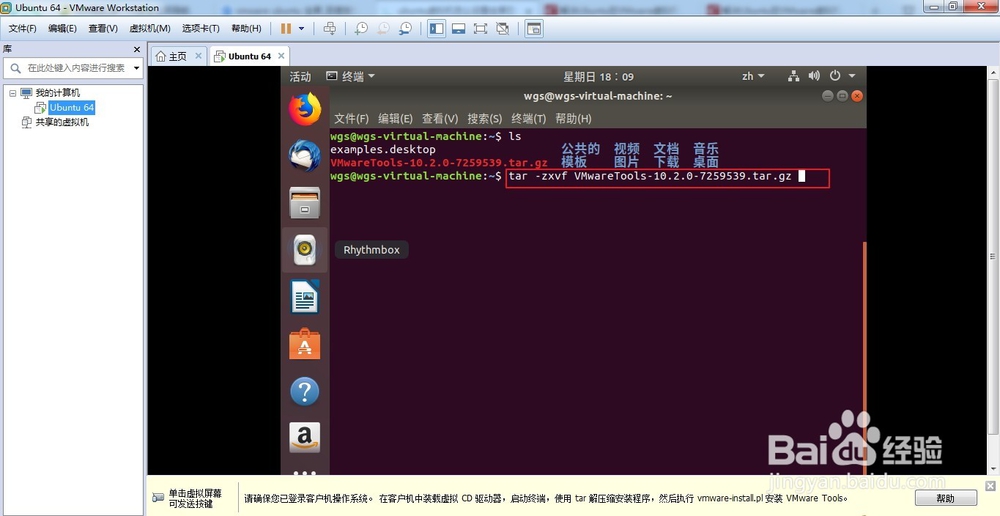Close the Ubuntu 64 tab
The width and height of the screenshot is (1000, 516).
click(x=281, y=55)
